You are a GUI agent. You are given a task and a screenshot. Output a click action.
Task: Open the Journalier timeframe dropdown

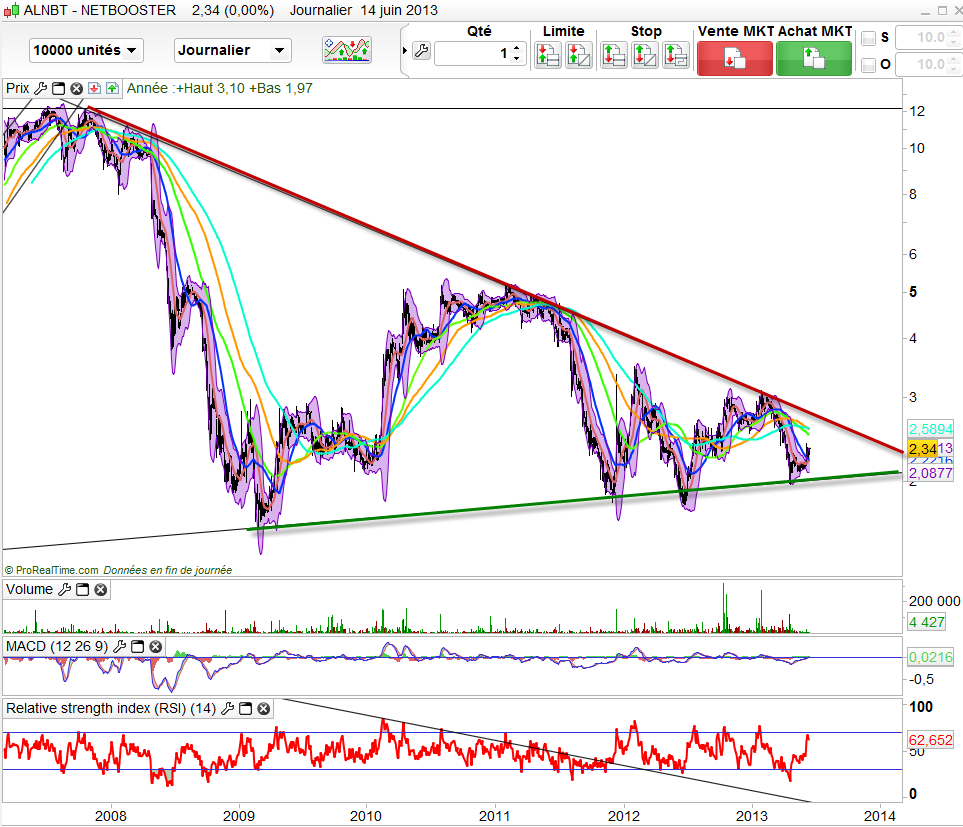click(232, 50)
